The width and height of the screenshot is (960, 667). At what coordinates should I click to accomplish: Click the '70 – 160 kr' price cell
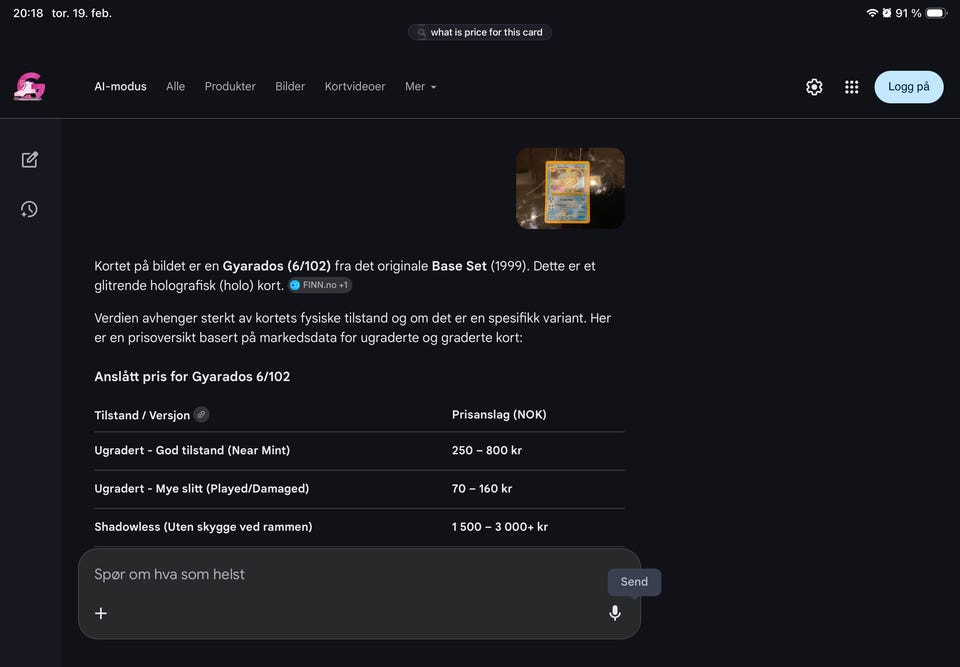[x=482, y=488]
